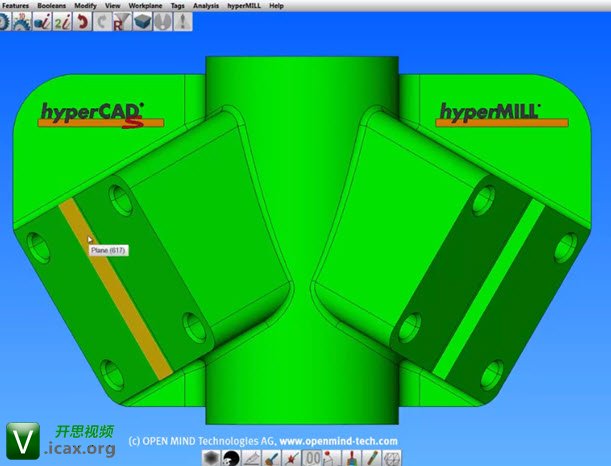
Task: Click the www.openmind-tech.com text
Action: click(x=339, y=441)
